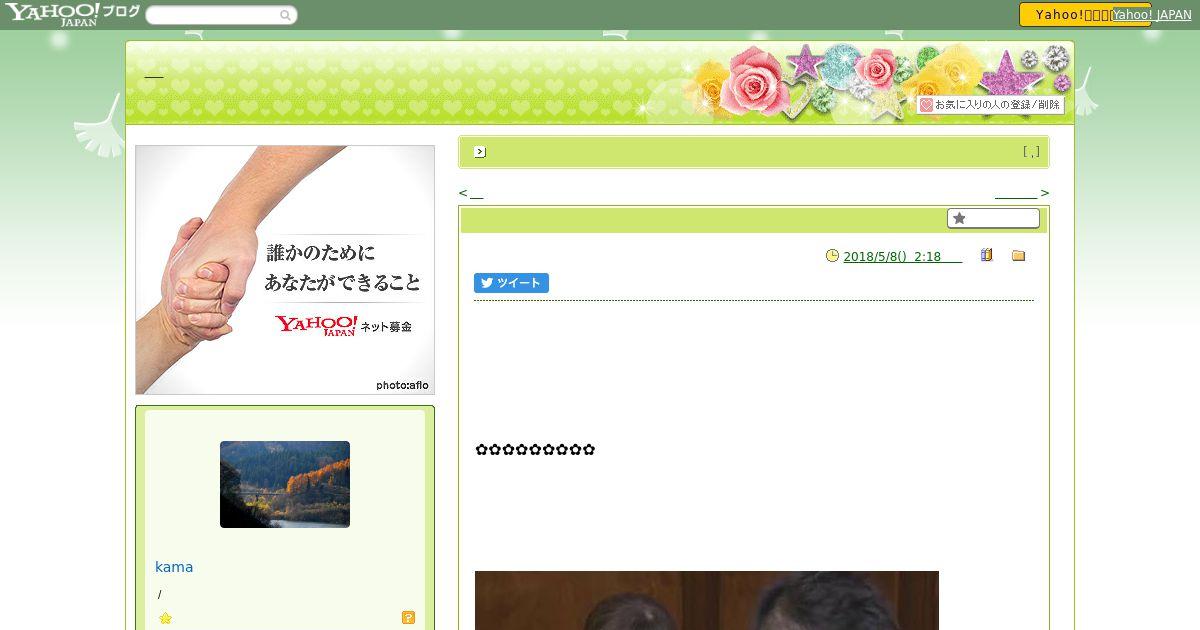Click the gray star button above the post
Screen dimensions: 1200x630
click(993, 218)
